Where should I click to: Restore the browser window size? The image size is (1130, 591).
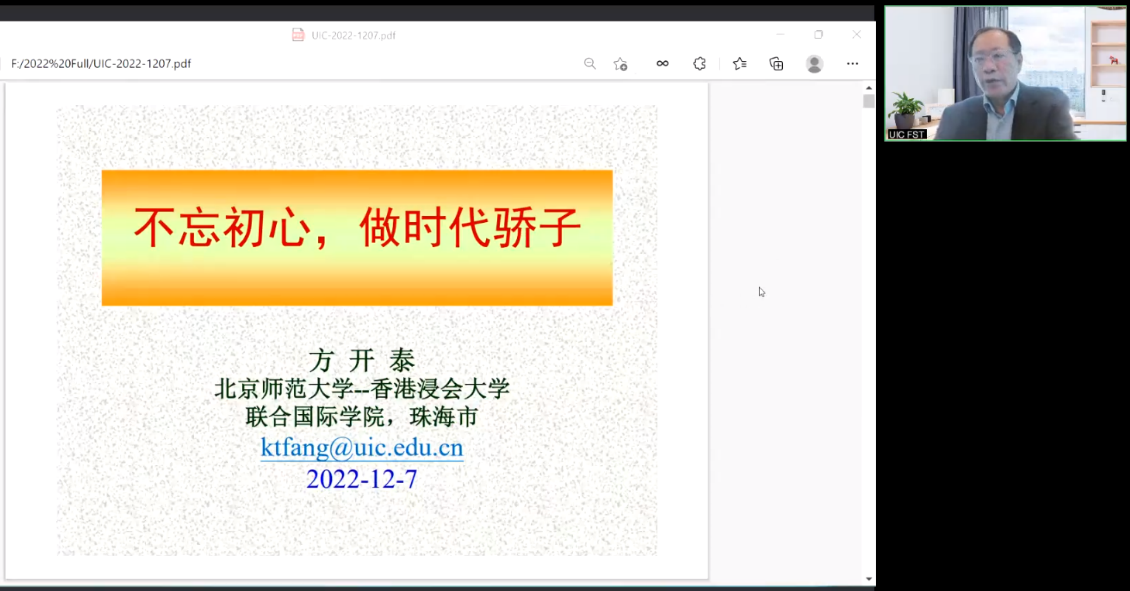(x=818, y=35)
